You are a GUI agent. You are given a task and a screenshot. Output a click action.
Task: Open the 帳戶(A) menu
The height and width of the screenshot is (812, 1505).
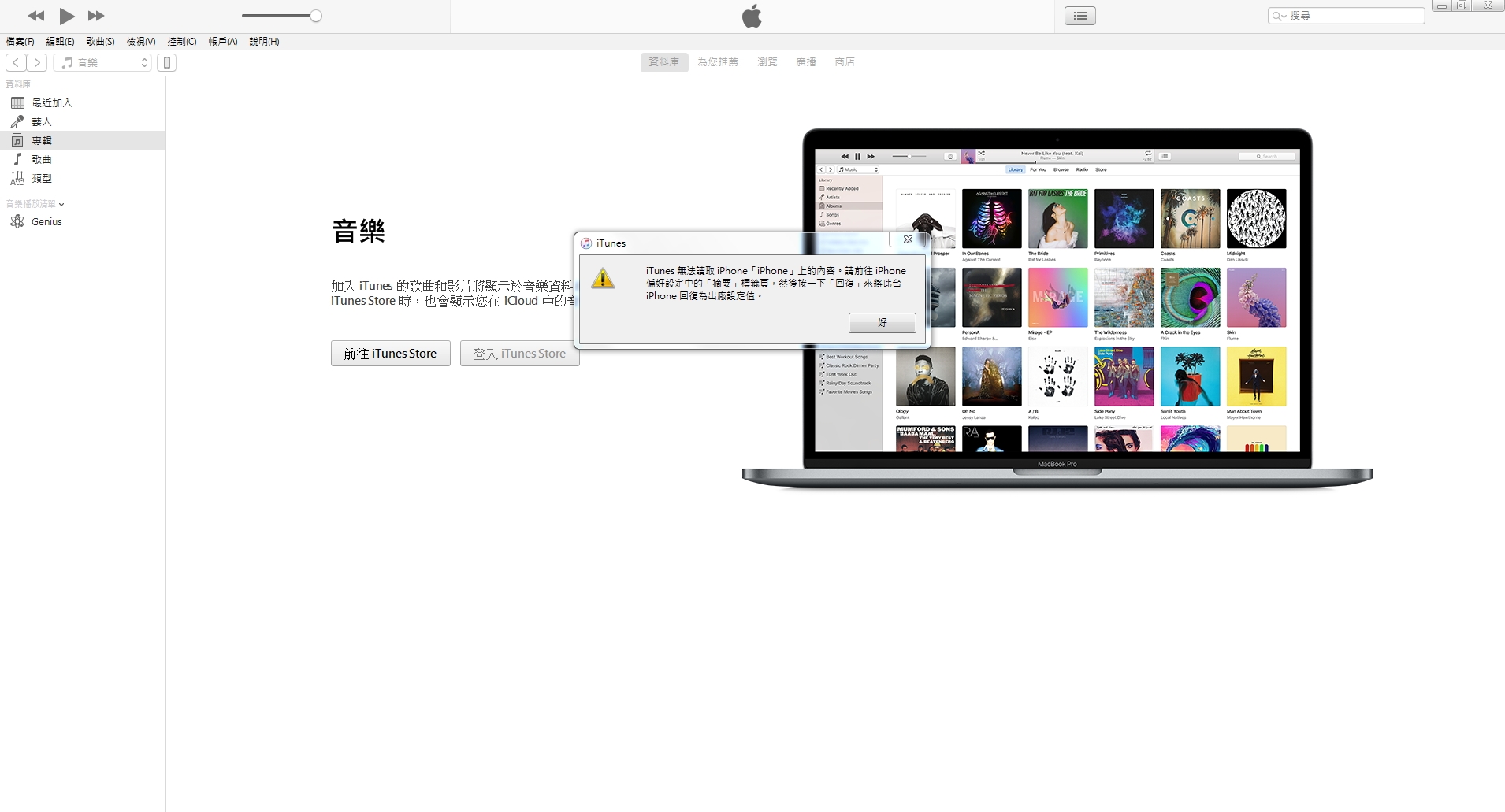tap(223, 42)
